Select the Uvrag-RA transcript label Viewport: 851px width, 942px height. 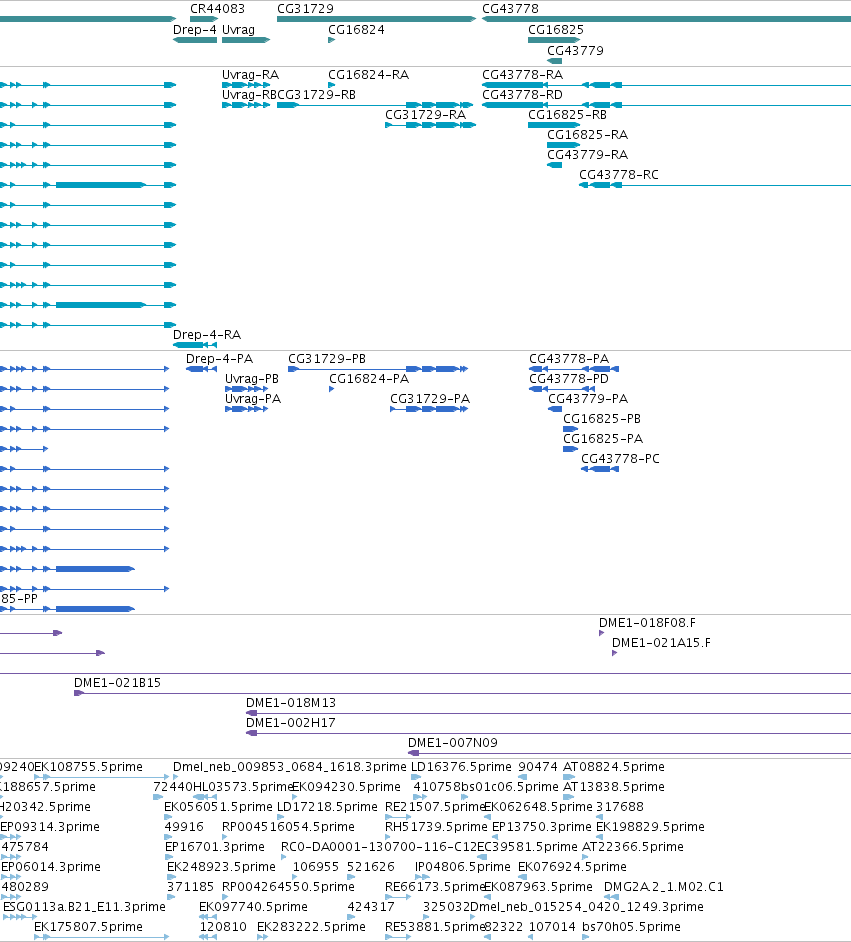tap(250, 74)
